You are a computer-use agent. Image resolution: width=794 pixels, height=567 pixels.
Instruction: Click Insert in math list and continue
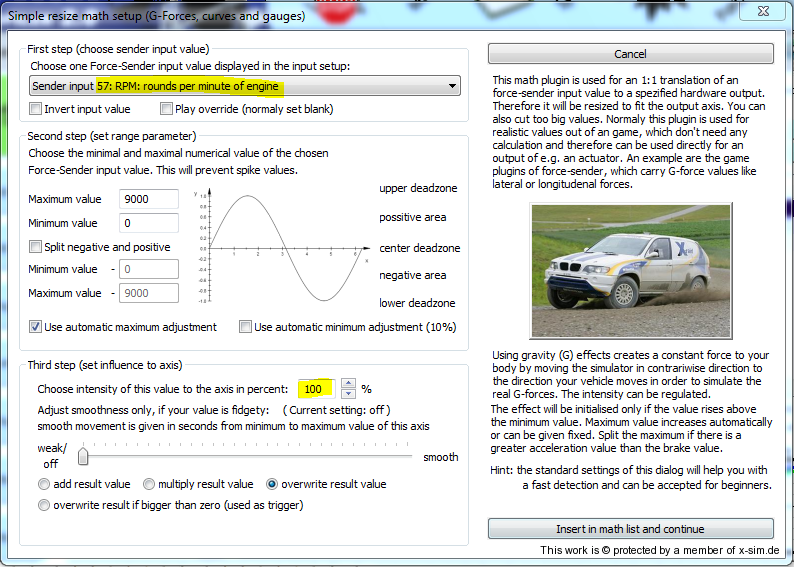coord(630,529)
